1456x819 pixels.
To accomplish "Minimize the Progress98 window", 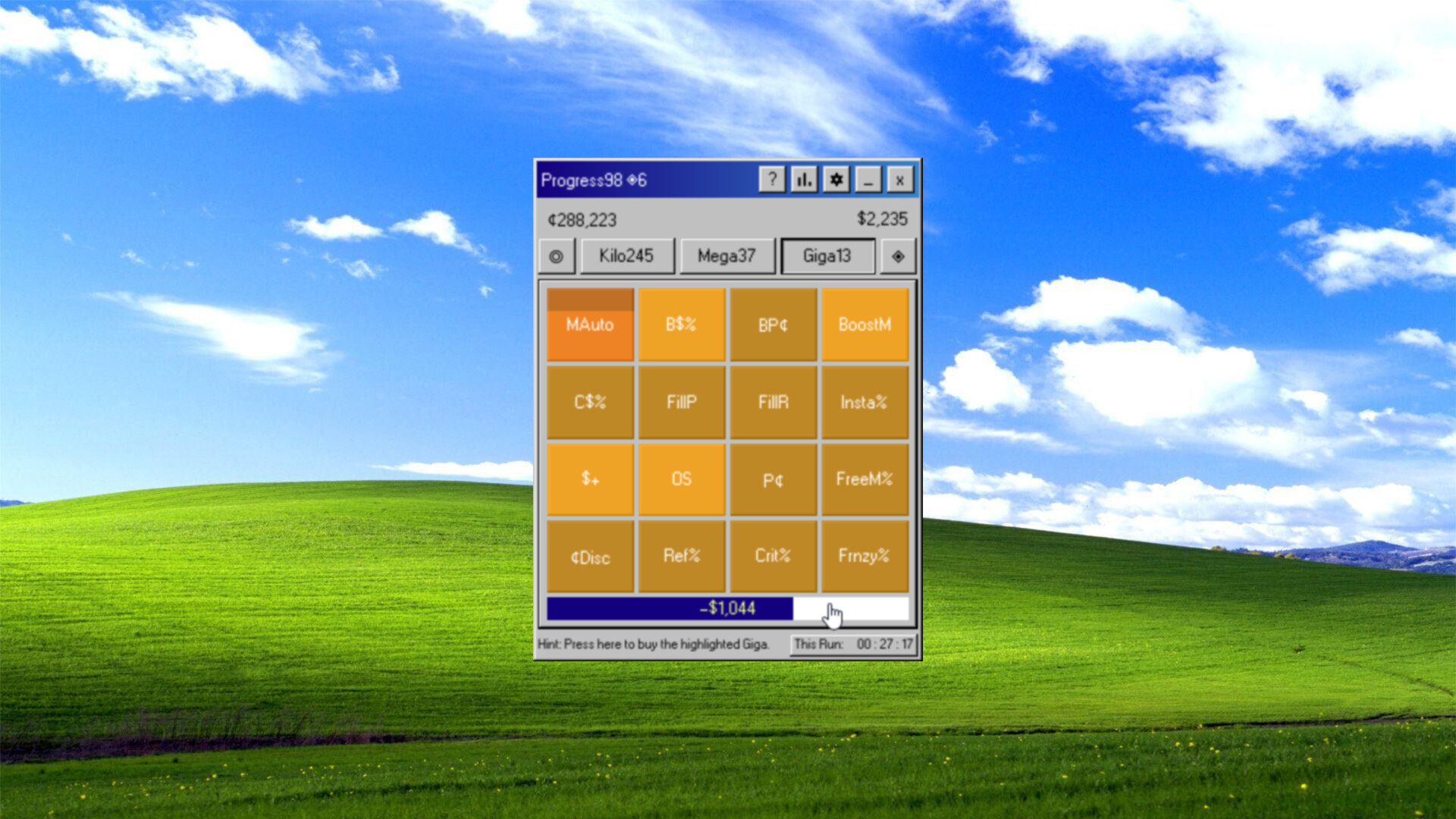I will pos(868,180).
